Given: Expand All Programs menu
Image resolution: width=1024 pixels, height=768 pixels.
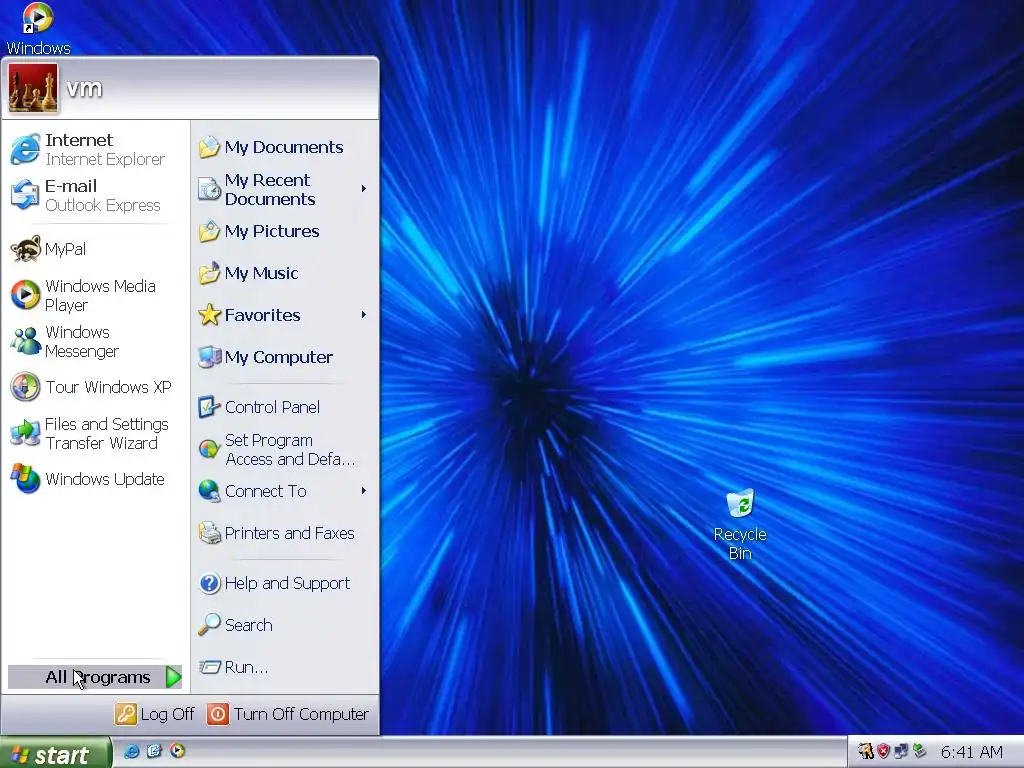Looking at the screenshot, I should point(95,677).
